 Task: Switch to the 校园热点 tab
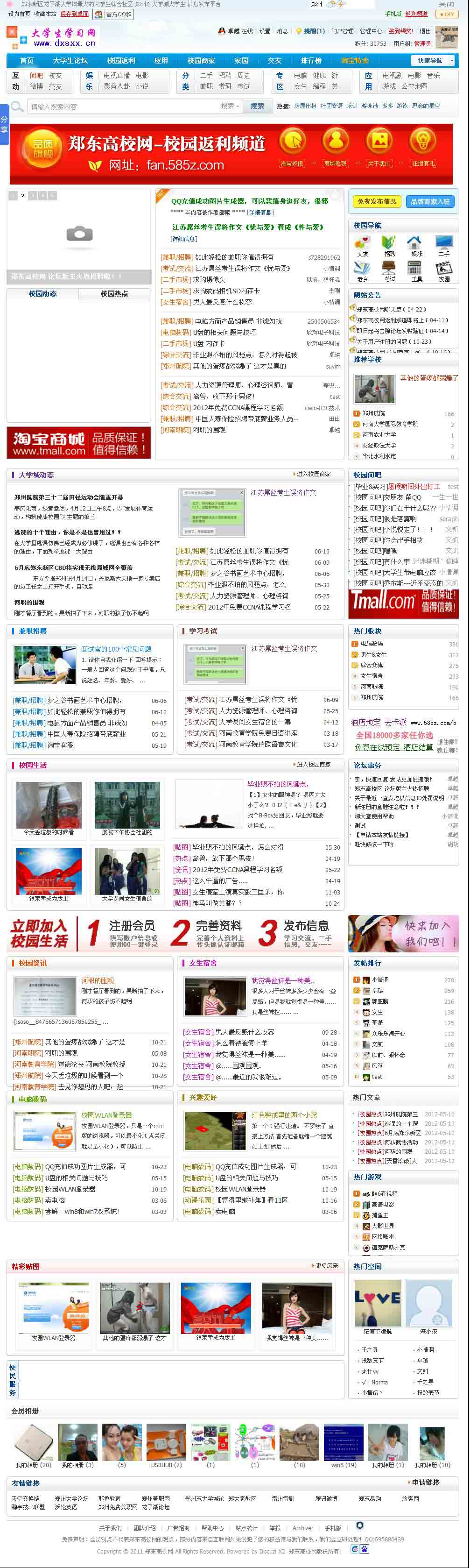tap(114, 293)
